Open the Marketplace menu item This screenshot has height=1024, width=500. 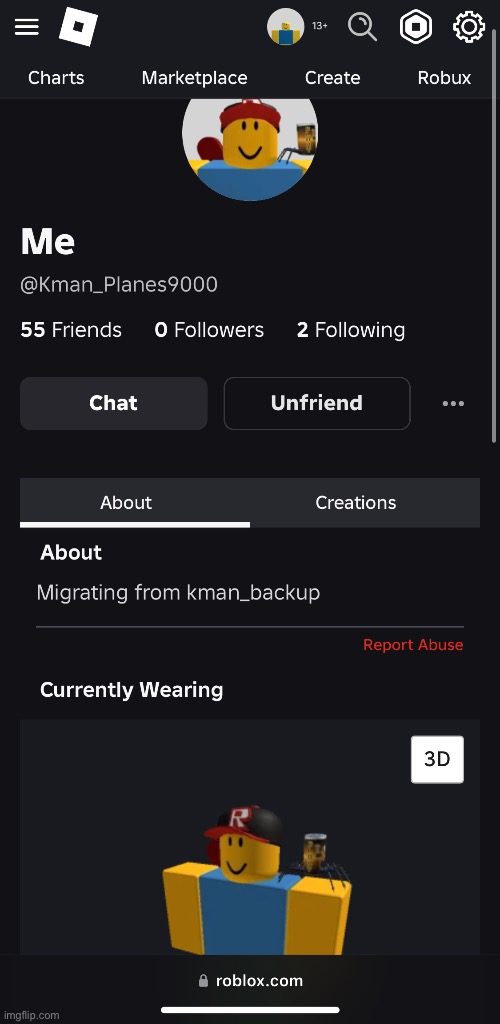195,78
